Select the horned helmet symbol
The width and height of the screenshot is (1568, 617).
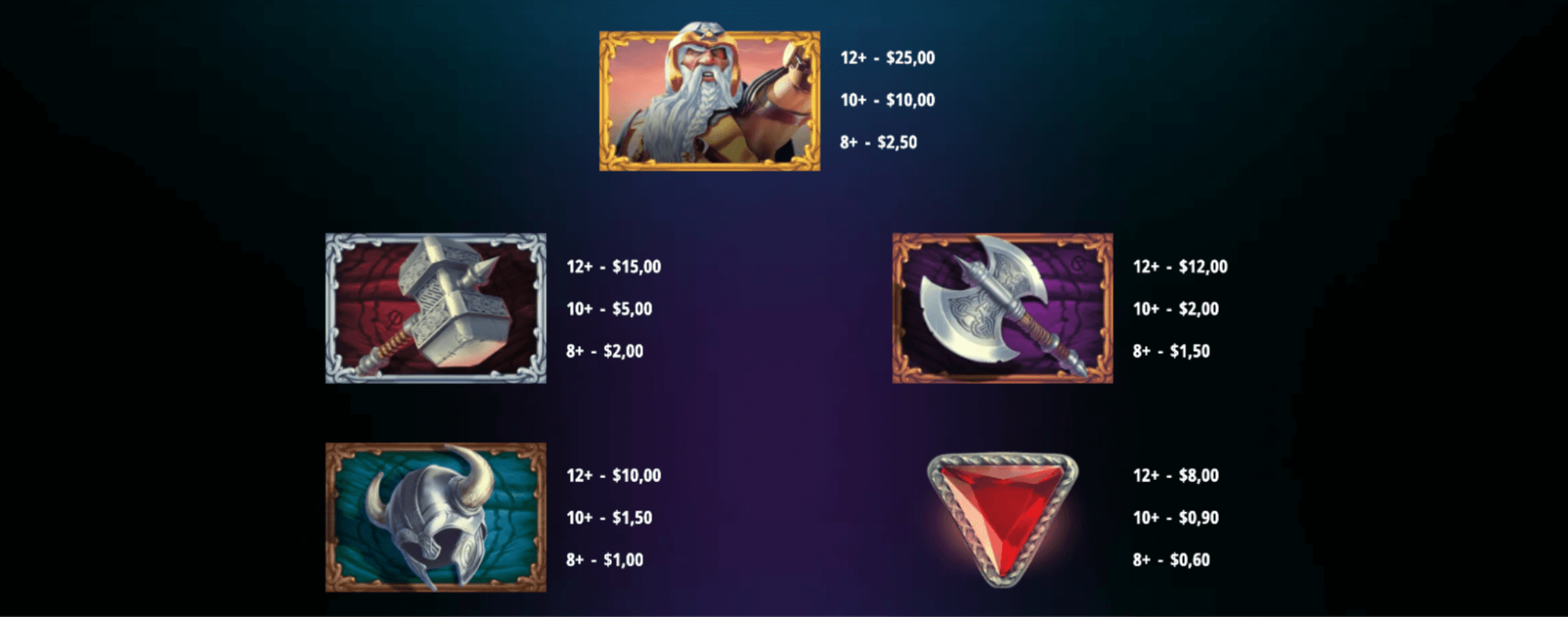click(436, 517)
